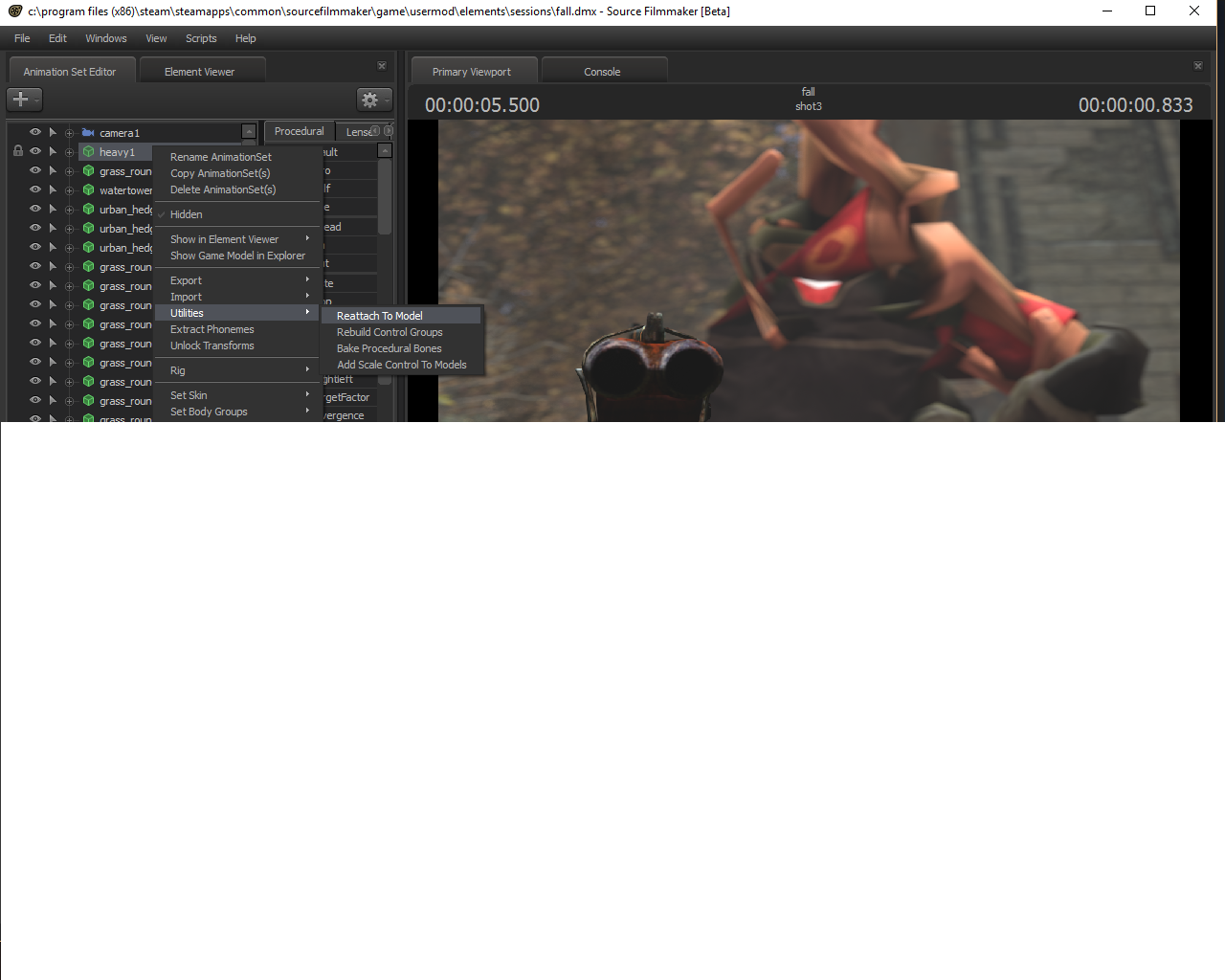This screenshot has height=980, width=1225.
Task: Click Add Scale Control To Models
Action: [x=402, y=365]
